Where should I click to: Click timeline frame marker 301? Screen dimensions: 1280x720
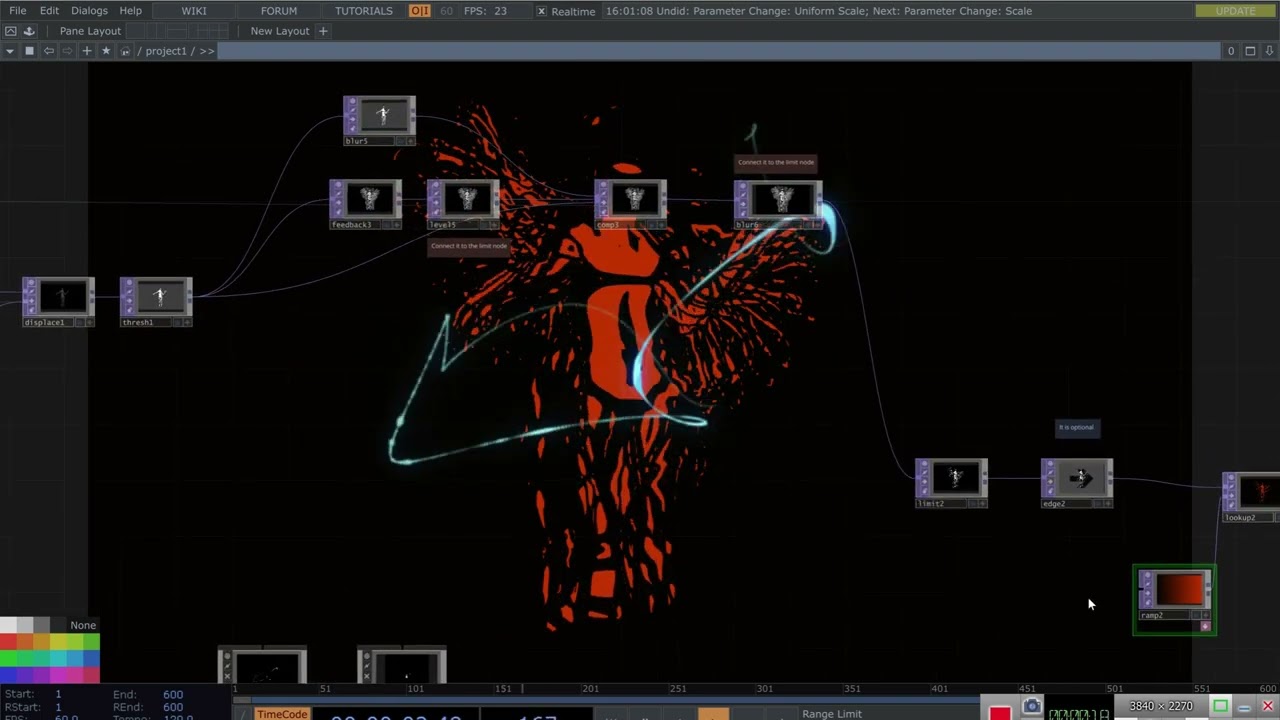765,689
